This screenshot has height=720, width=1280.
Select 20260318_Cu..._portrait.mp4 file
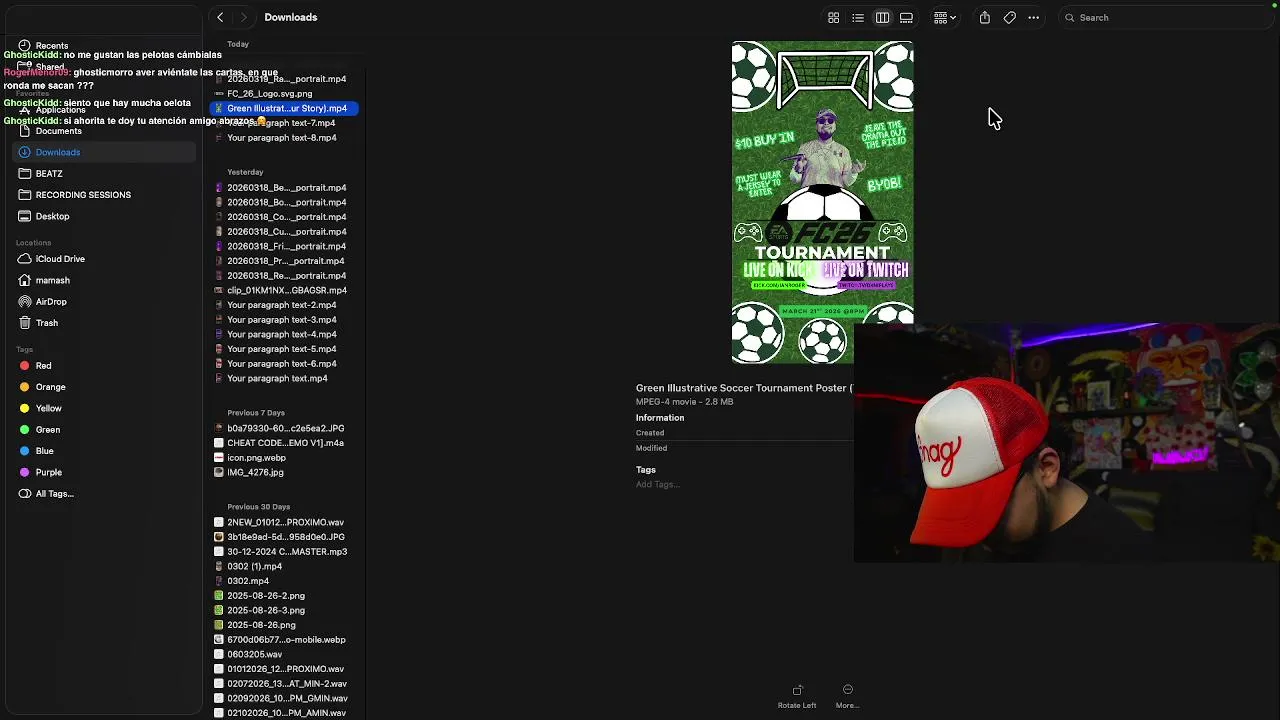284,232
